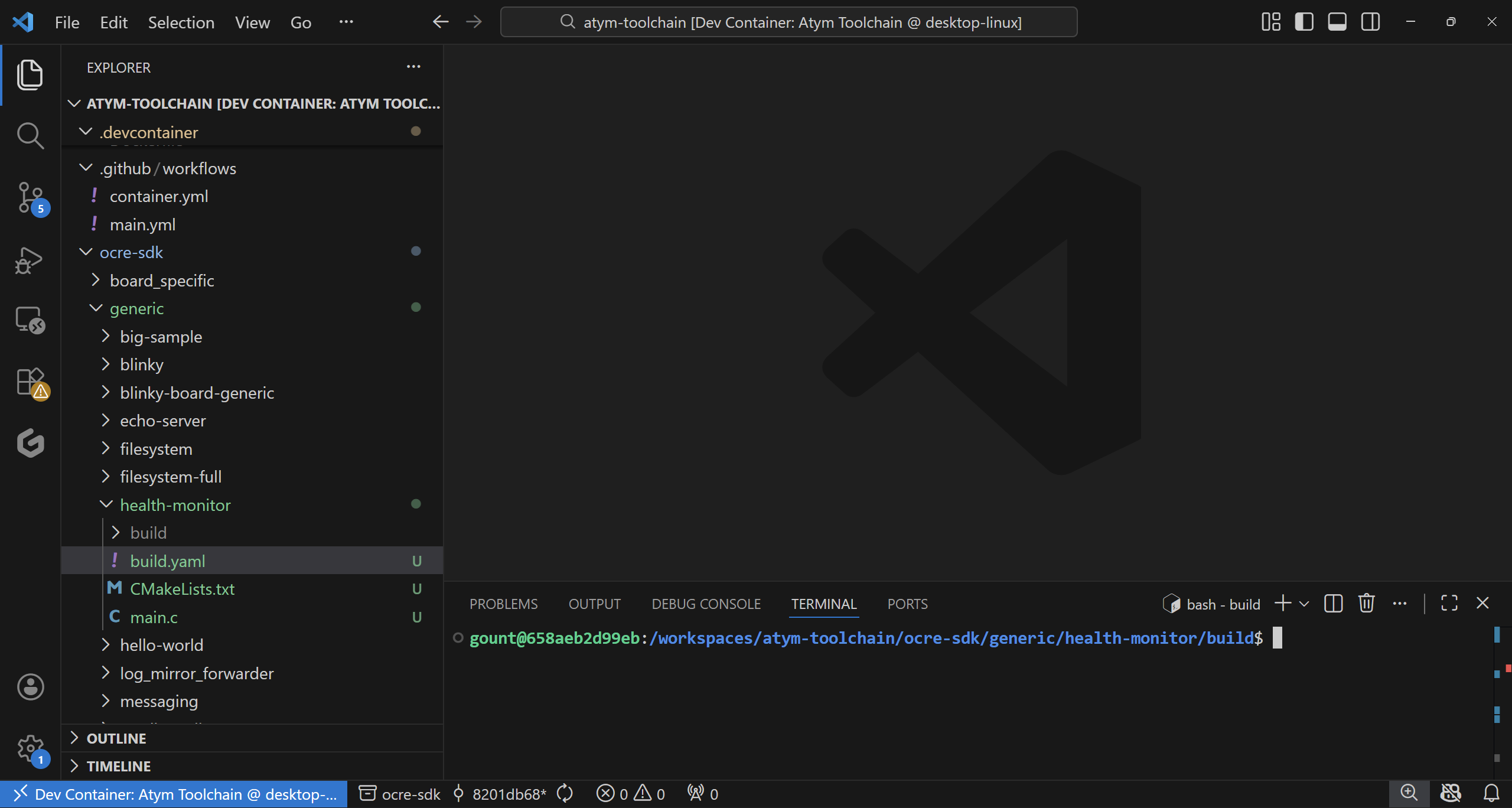Screen dimensions: 1512x808
Task: Open the Run and Debug view
Action: 30,260
